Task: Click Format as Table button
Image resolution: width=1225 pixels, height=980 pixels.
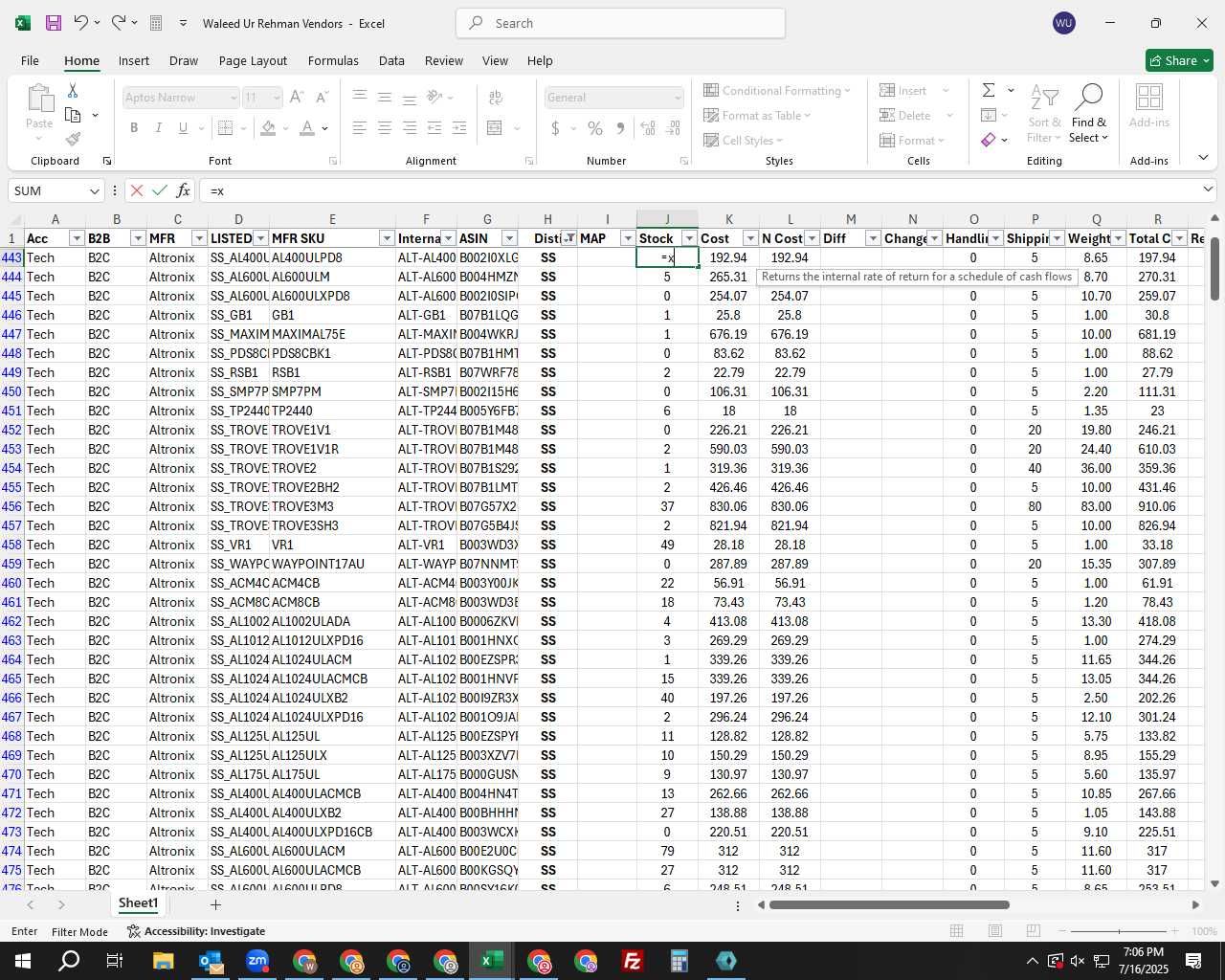Action: (758, 115)
